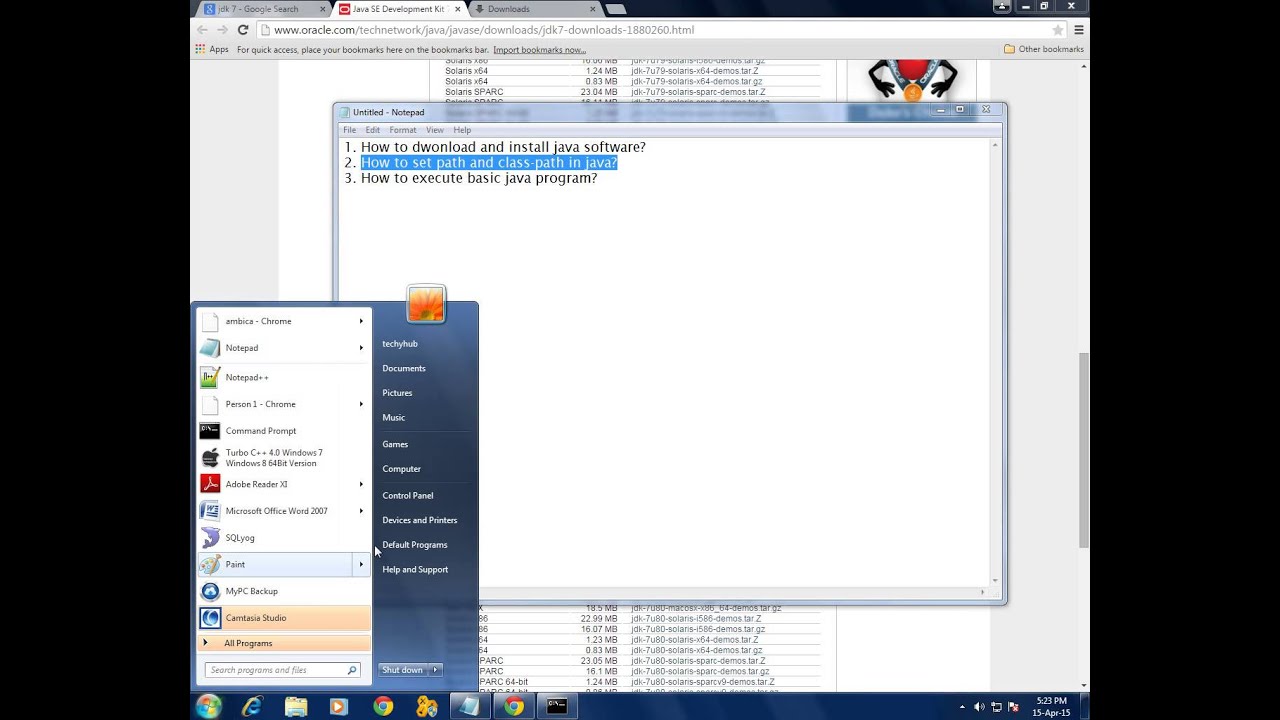Expand All Programs list

pyautogui.click(x=285, y=643)
